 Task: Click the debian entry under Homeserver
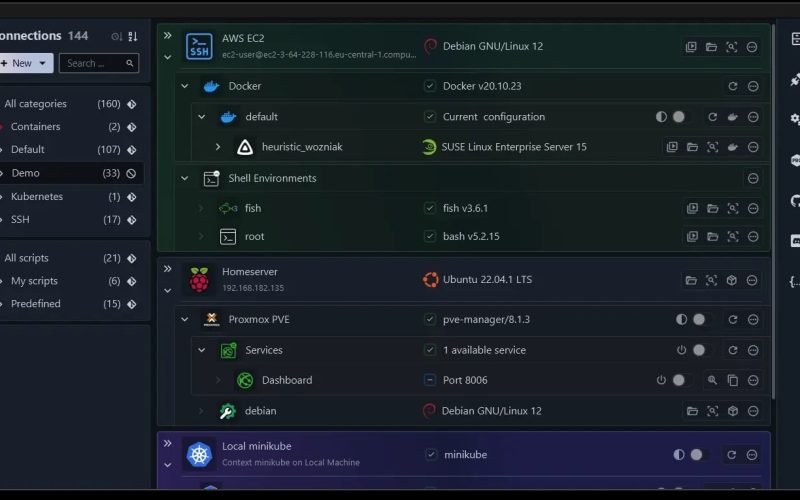(x=260, y=411)
